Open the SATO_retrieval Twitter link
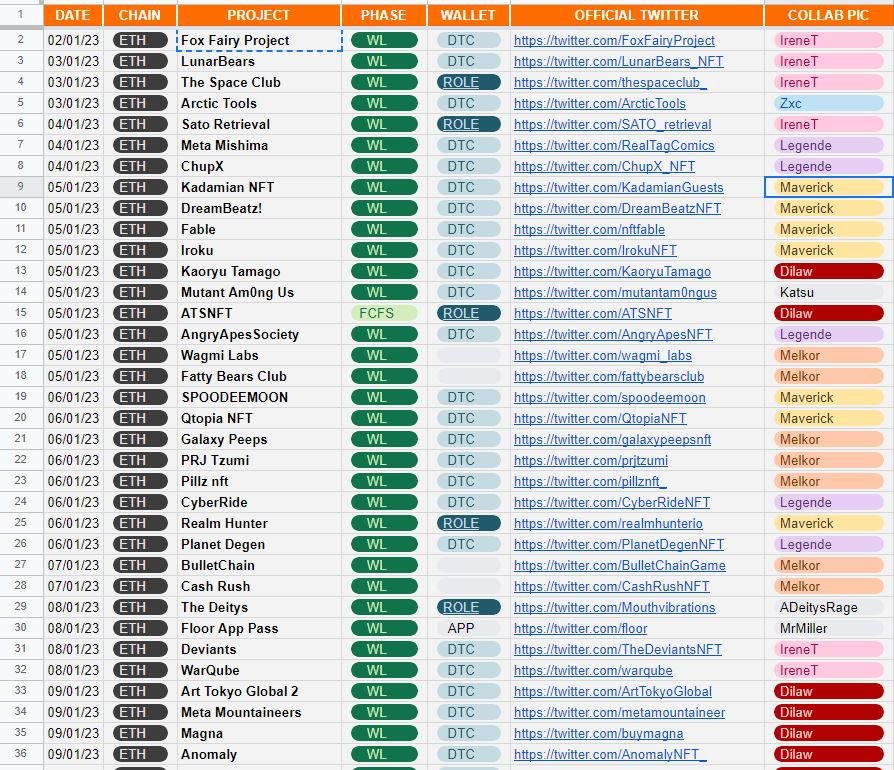Viewport: 894px width, 770px height. [612, 124]
